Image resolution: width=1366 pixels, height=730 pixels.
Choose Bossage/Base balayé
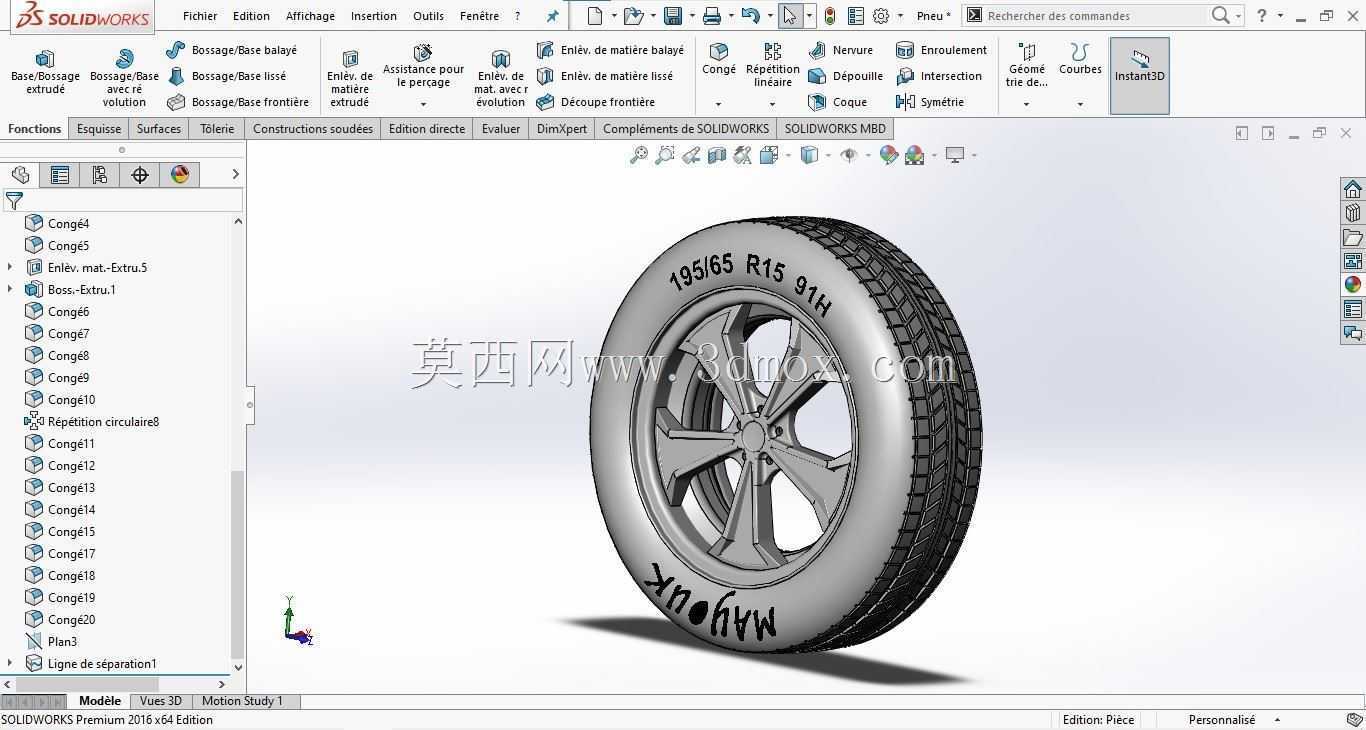pos(232,50)
